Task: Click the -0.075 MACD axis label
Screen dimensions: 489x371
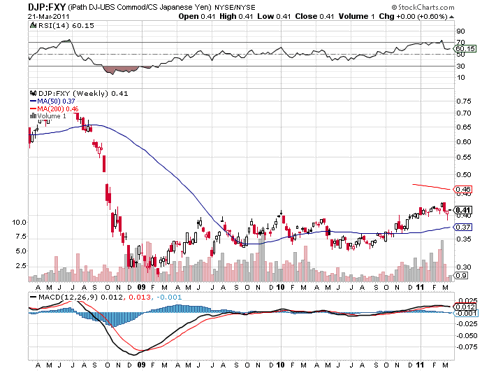Action: [466, 347]
